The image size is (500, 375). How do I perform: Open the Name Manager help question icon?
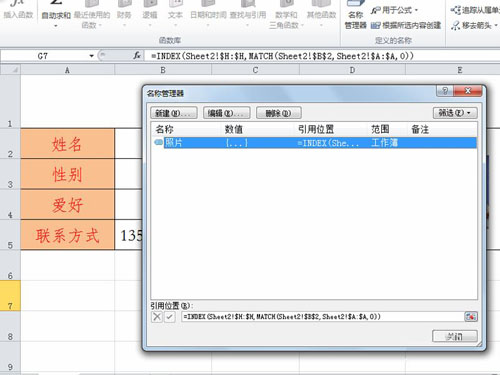(445, 91)
